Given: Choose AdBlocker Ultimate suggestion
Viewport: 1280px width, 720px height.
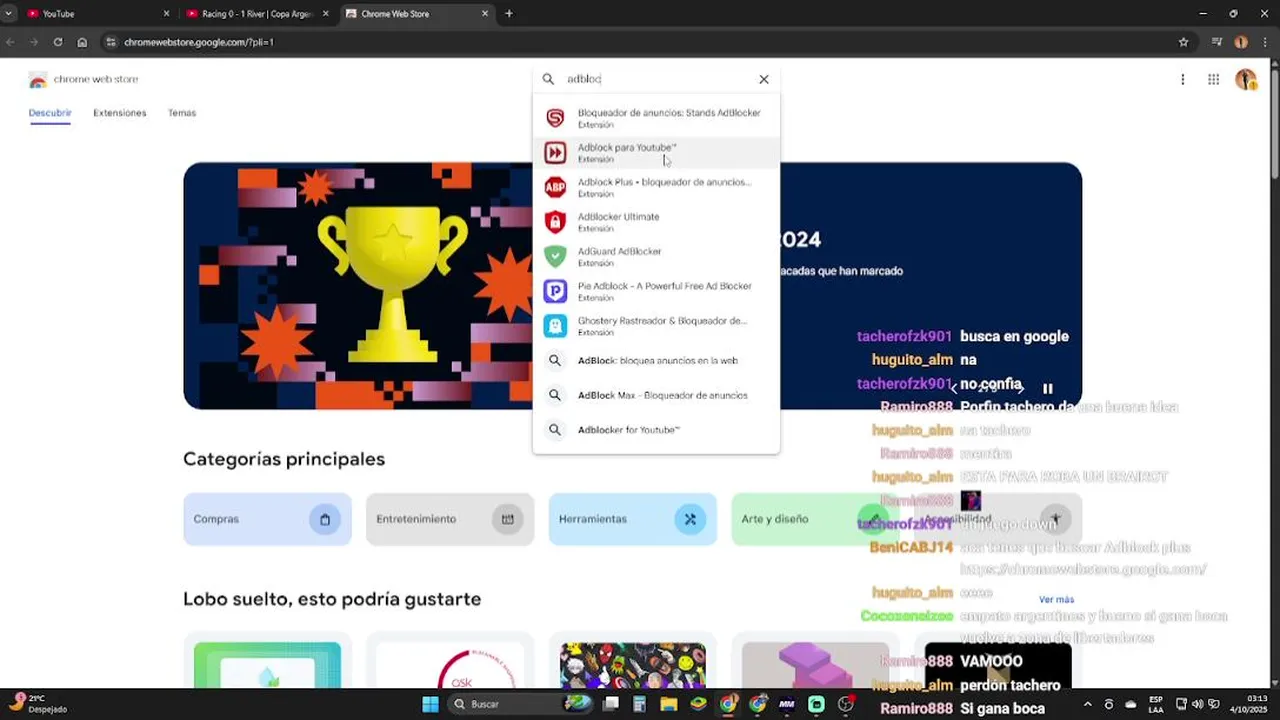Looking at the screenshot, I should (x=656, y=222).
